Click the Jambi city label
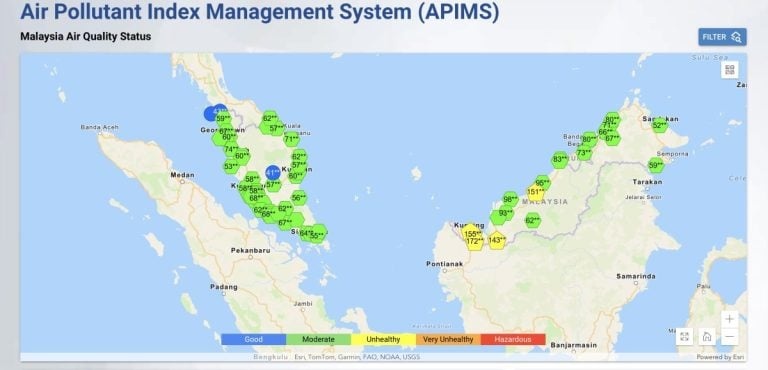 [303, 304]
